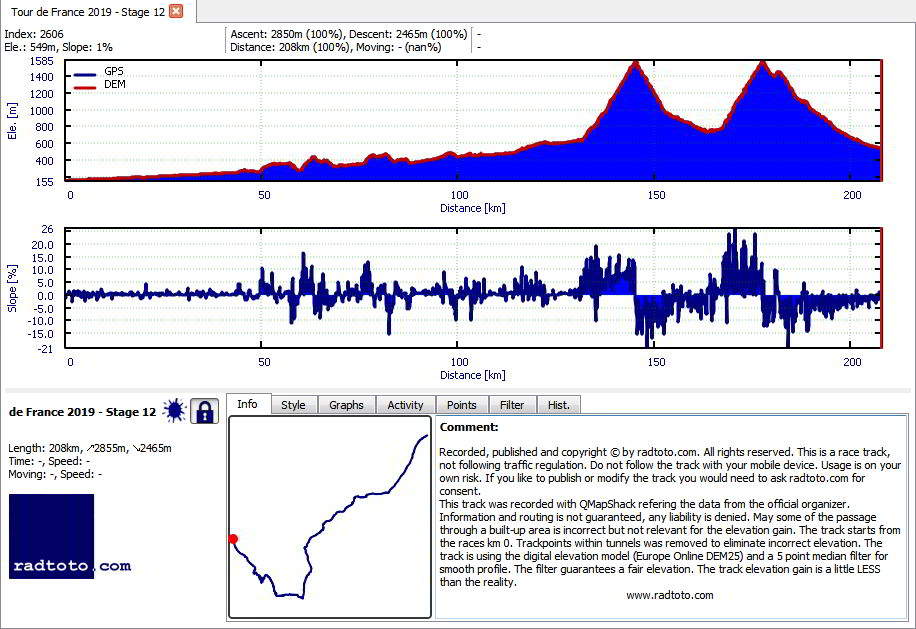Select the Info tab
This screenshot has width=916, height=629.
click(248, 404)
